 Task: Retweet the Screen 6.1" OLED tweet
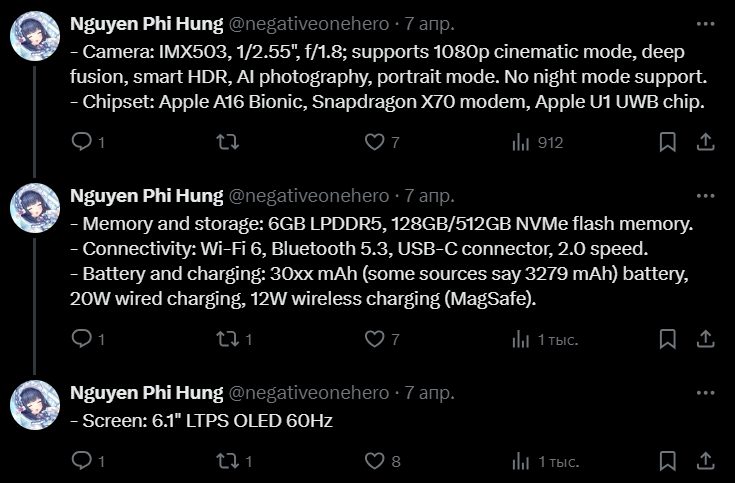point(229,461)
